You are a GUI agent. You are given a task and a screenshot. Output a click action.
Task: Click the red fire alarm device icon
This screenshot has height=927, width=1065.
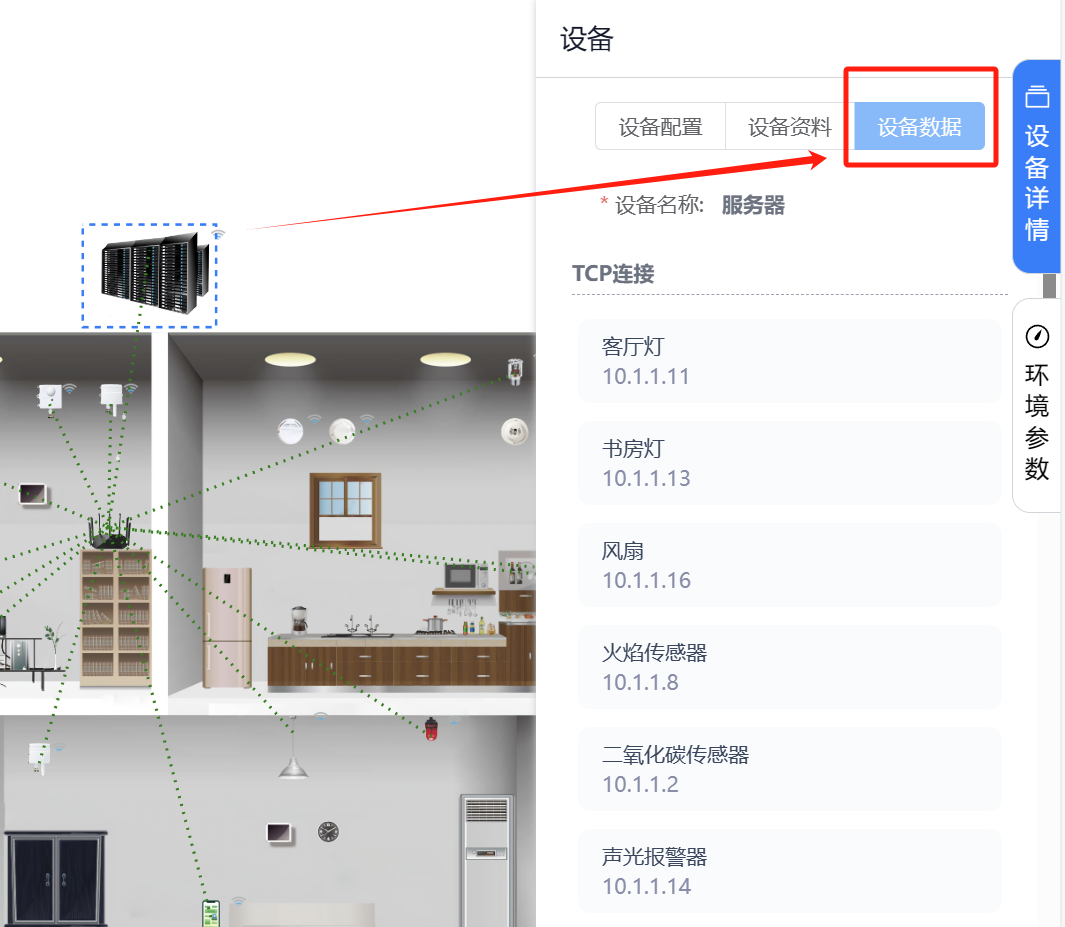(431, 729)
